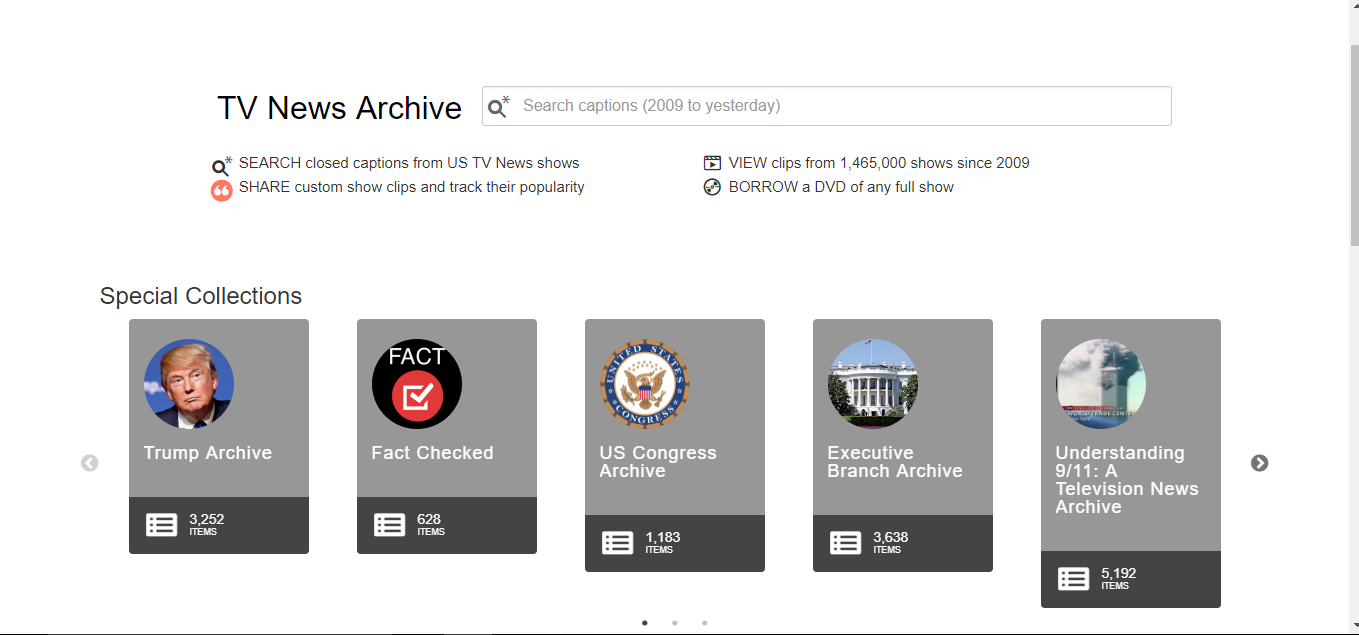Click the 628 items count
The image size is (1359, 635).
tap(431, 524)
